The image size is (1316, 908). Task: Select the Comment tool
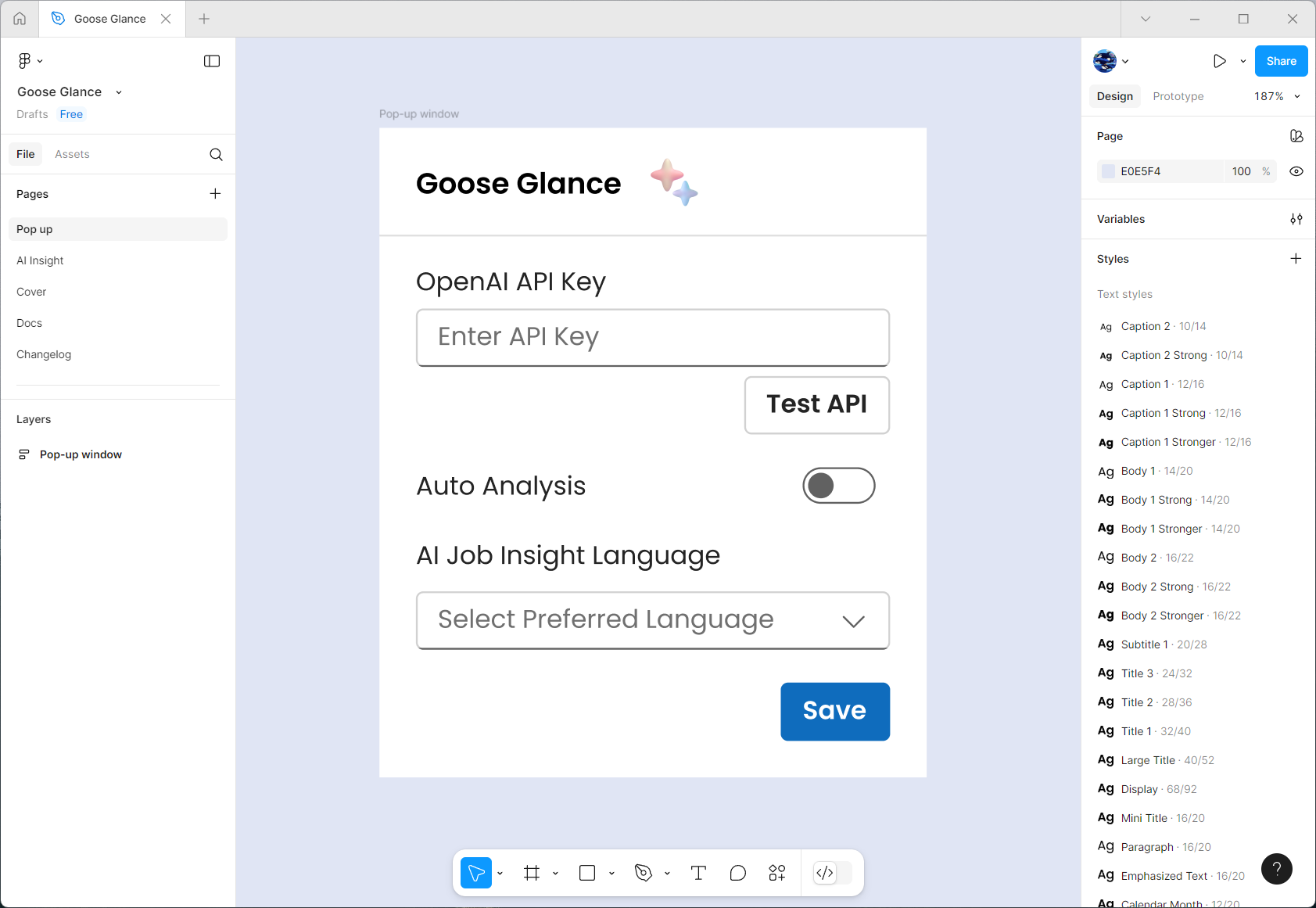pos(737,873)
